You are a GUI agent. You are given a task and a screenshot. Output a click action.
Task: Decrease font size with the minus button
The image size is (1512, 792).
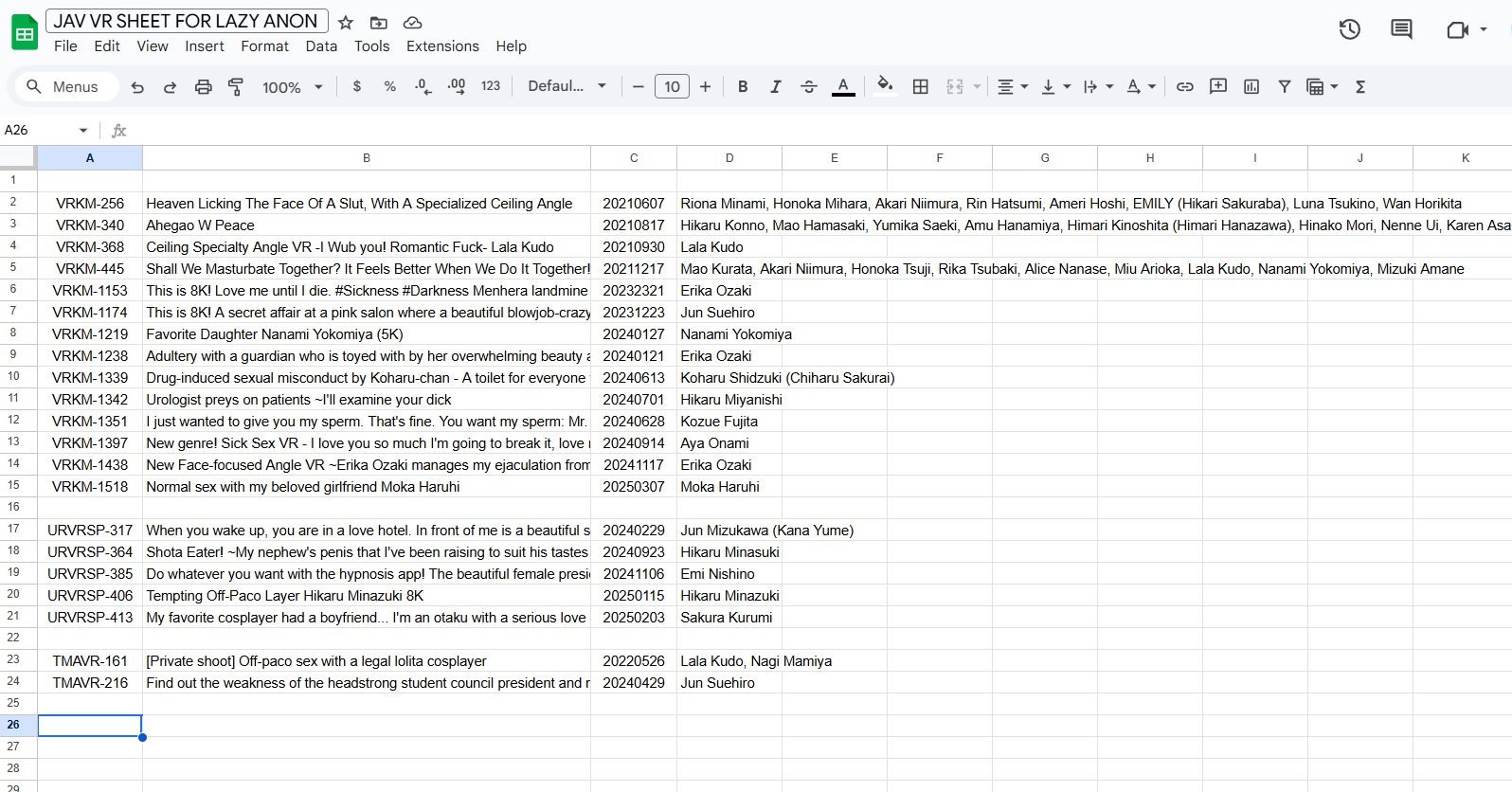(x=638, y=86)
